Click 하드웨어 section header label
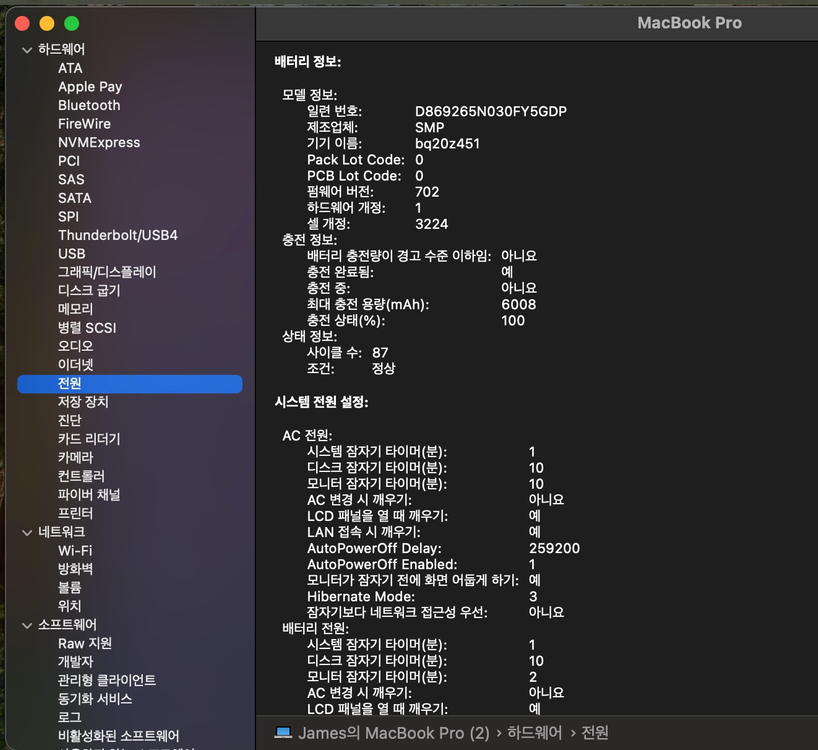The width and height of the screenshot is (818, 750). pyautogui.click(x=62, y=50)
